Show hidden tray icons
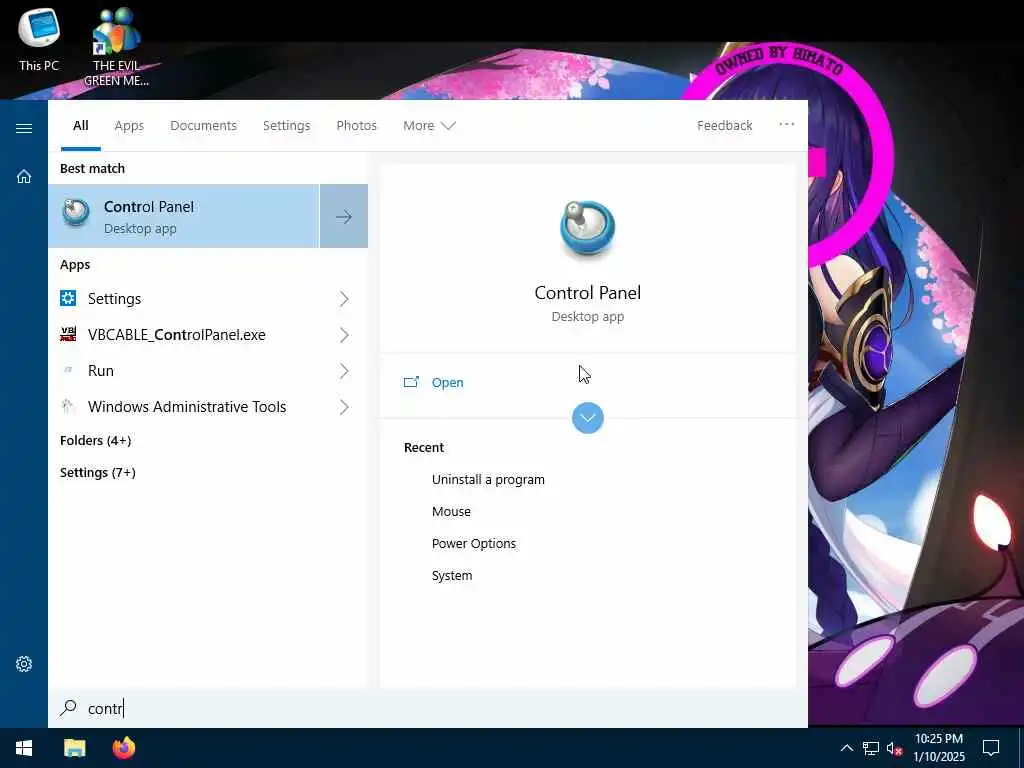Screen dimensions: 1024x768 846,748
